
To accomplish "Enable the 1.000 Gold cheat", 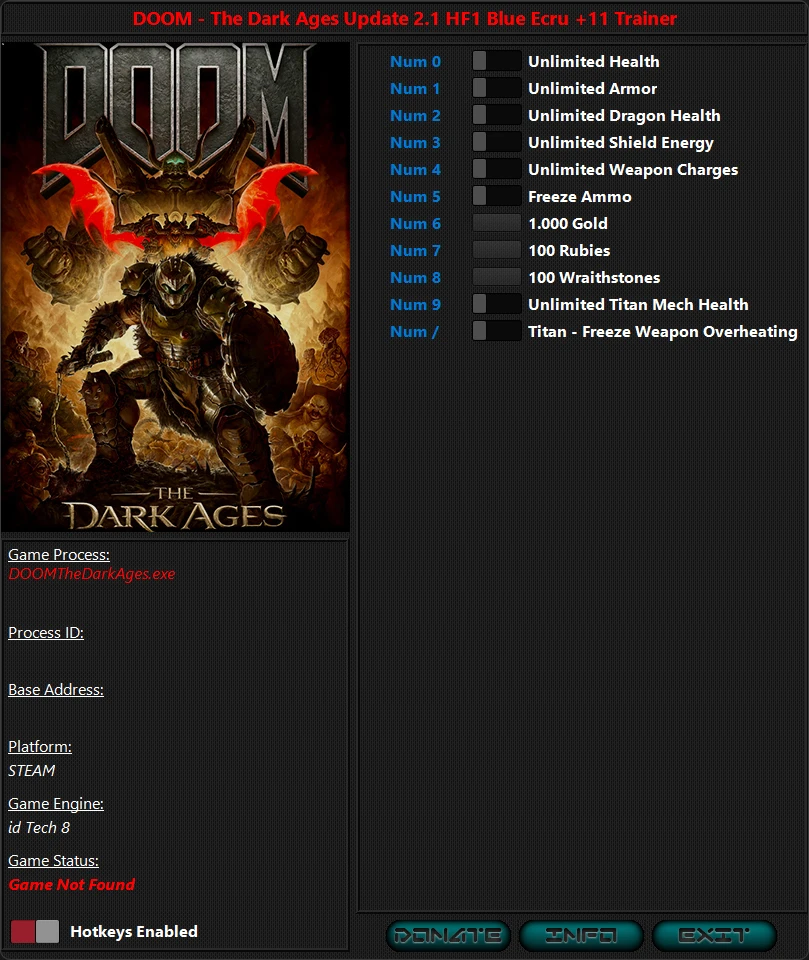I will coord(497,223).
